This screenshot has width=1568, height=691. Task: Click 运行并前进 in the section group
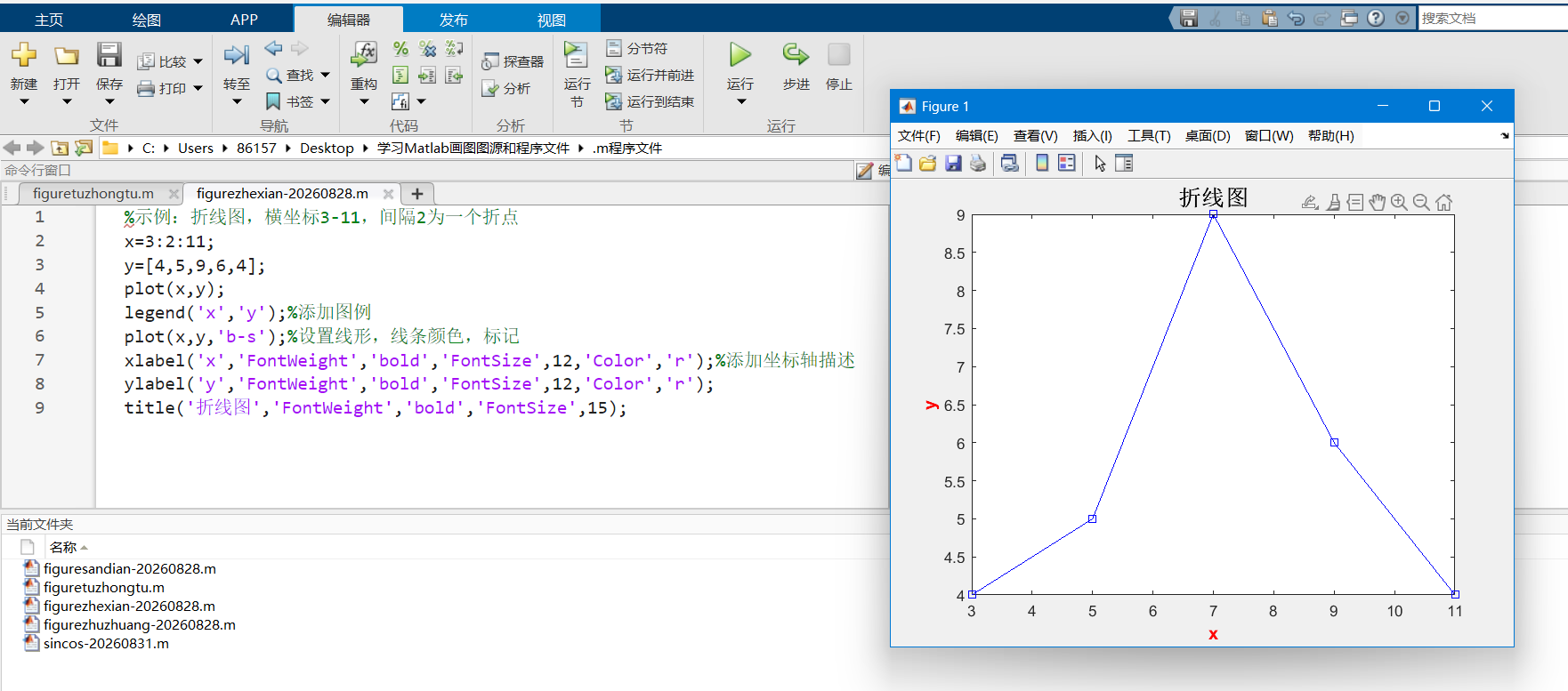pyautogui.click(x=650, y=75)
